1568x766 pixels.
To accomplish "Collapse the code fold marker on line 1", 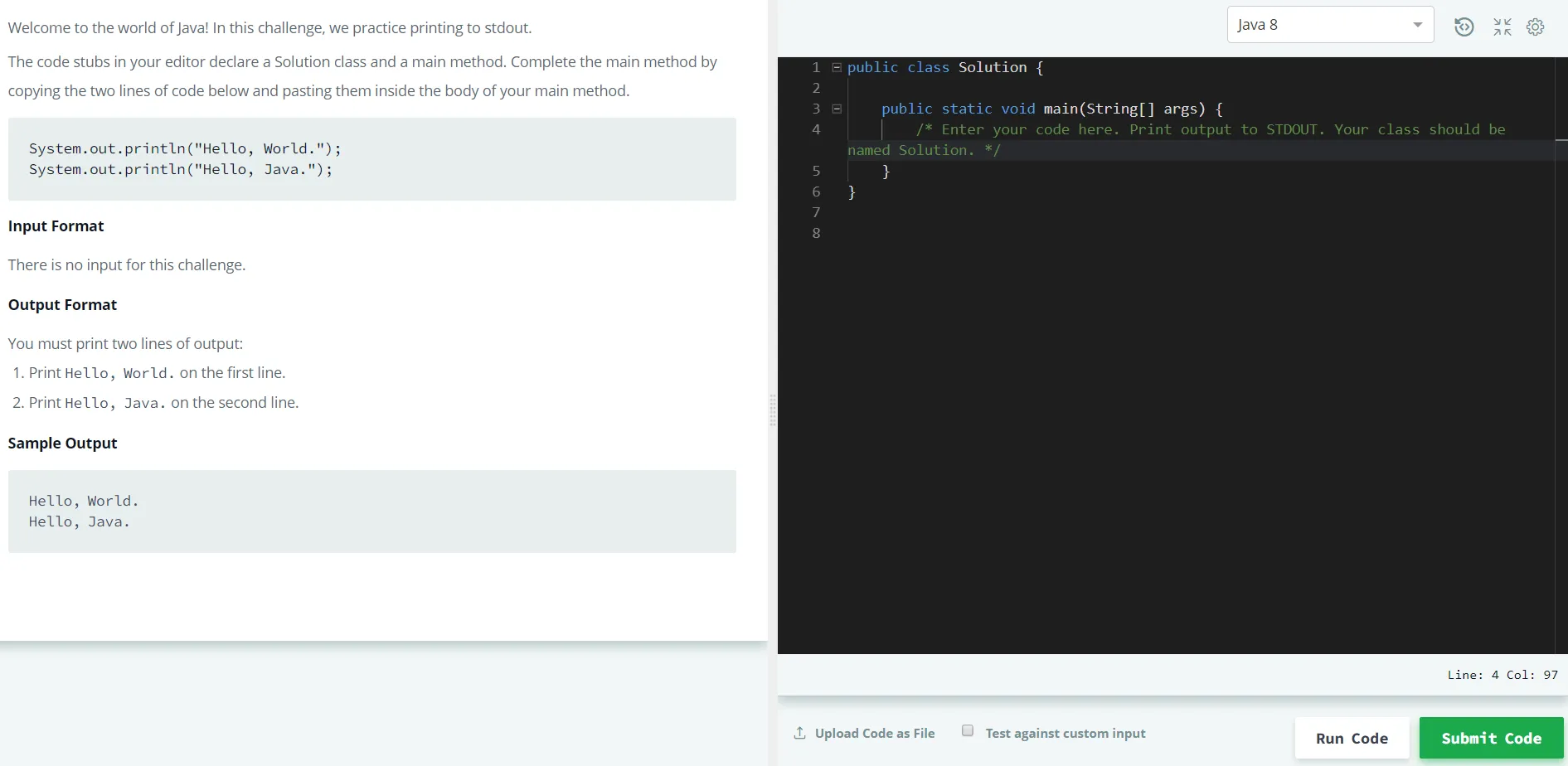I will [x=837, y=66].
